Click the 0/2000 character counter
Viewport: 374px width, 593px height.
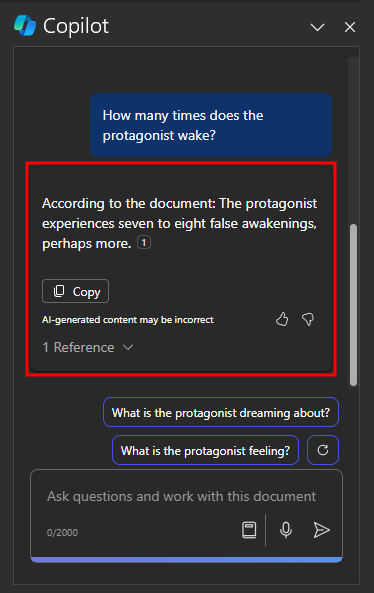62,532
